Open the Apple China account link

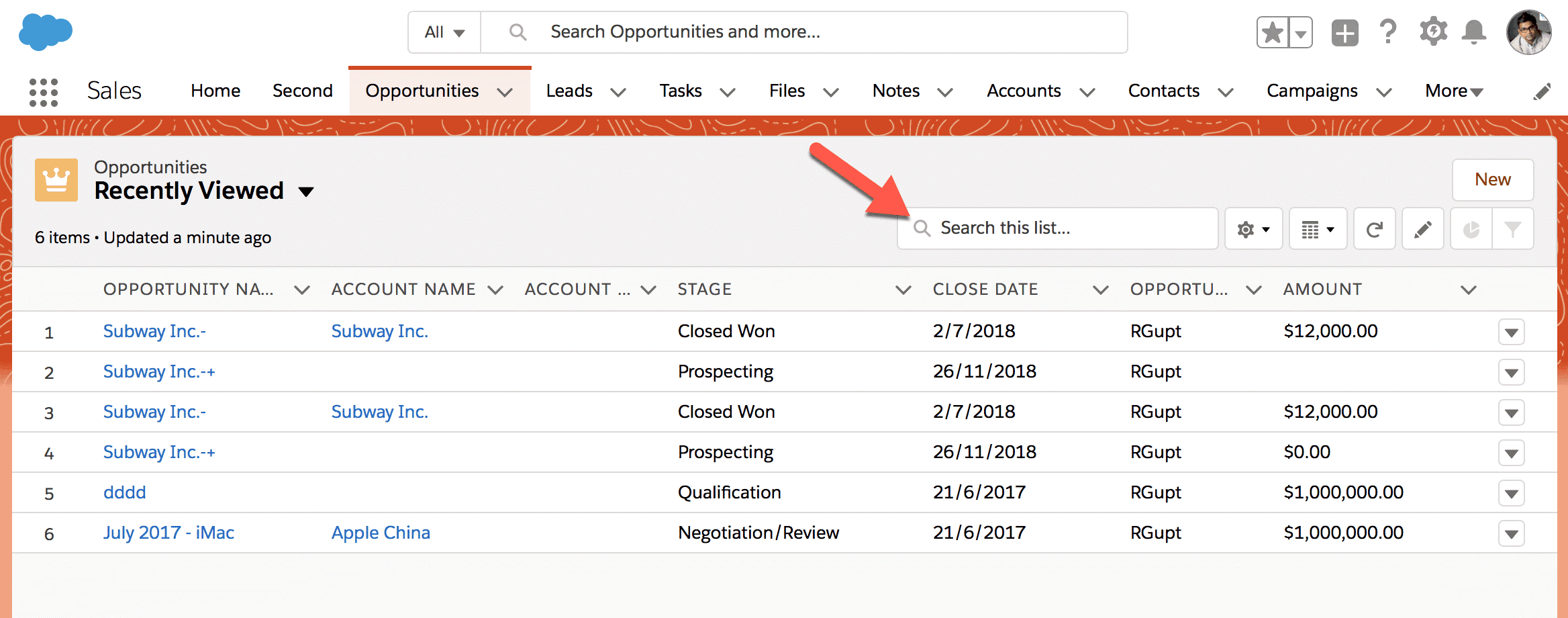tap(381, 533)
